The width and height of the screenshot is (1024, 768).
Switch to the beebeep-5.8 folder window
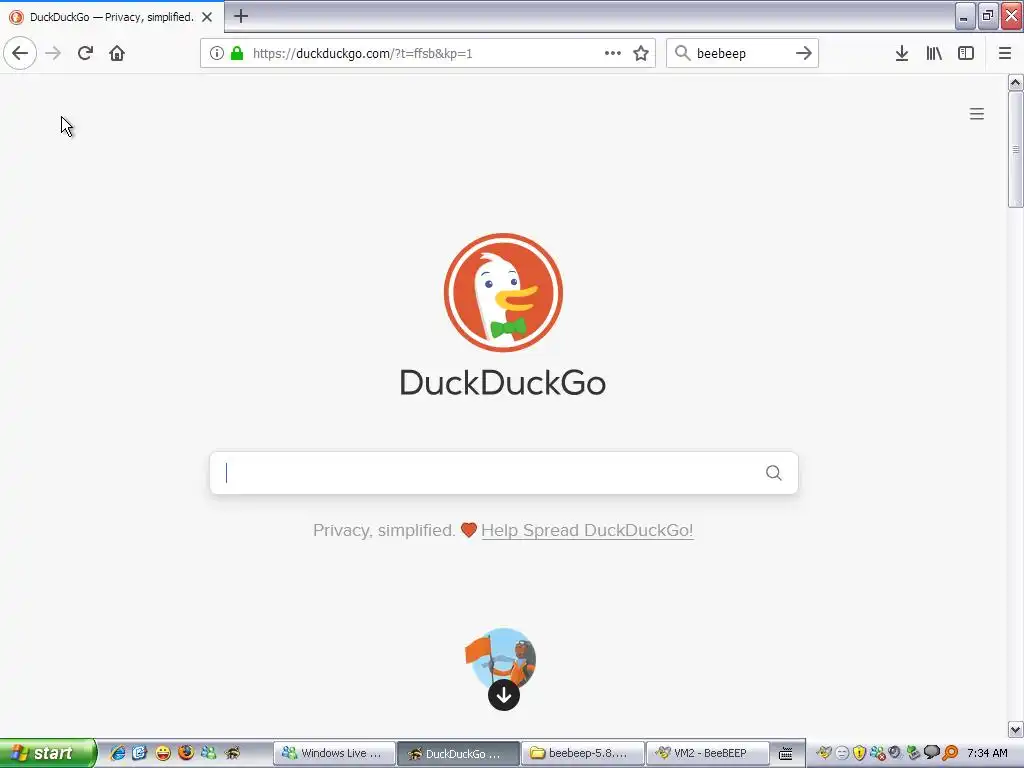pos(583,754)
